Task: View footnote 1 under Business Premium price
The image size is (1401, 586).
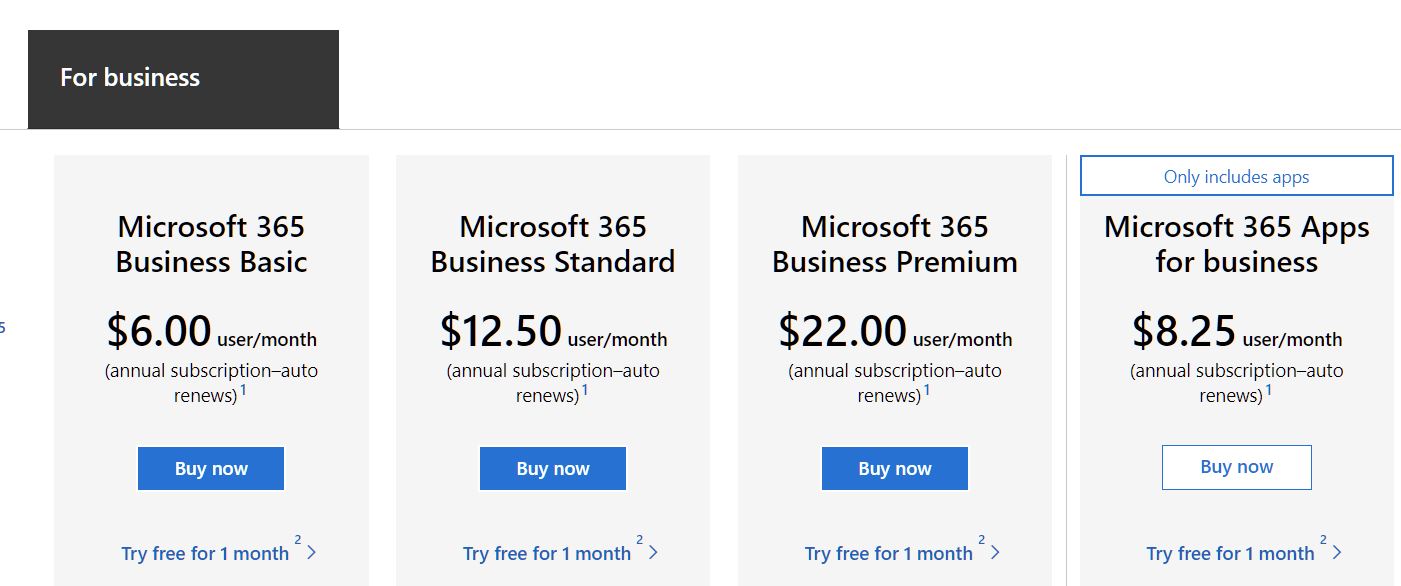Action: point(927,390)
